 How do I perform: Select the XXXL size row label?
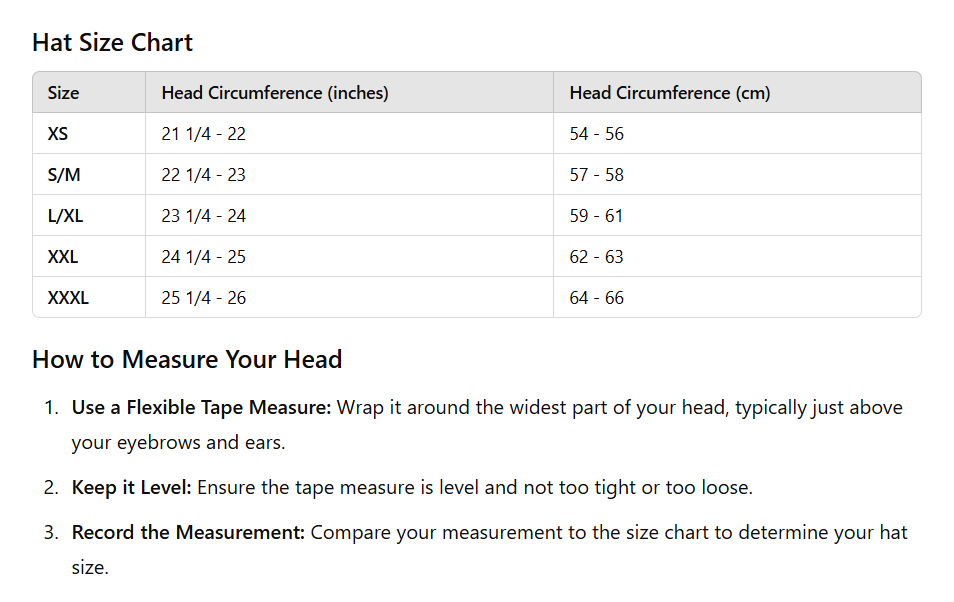click(x=68, y=298)
